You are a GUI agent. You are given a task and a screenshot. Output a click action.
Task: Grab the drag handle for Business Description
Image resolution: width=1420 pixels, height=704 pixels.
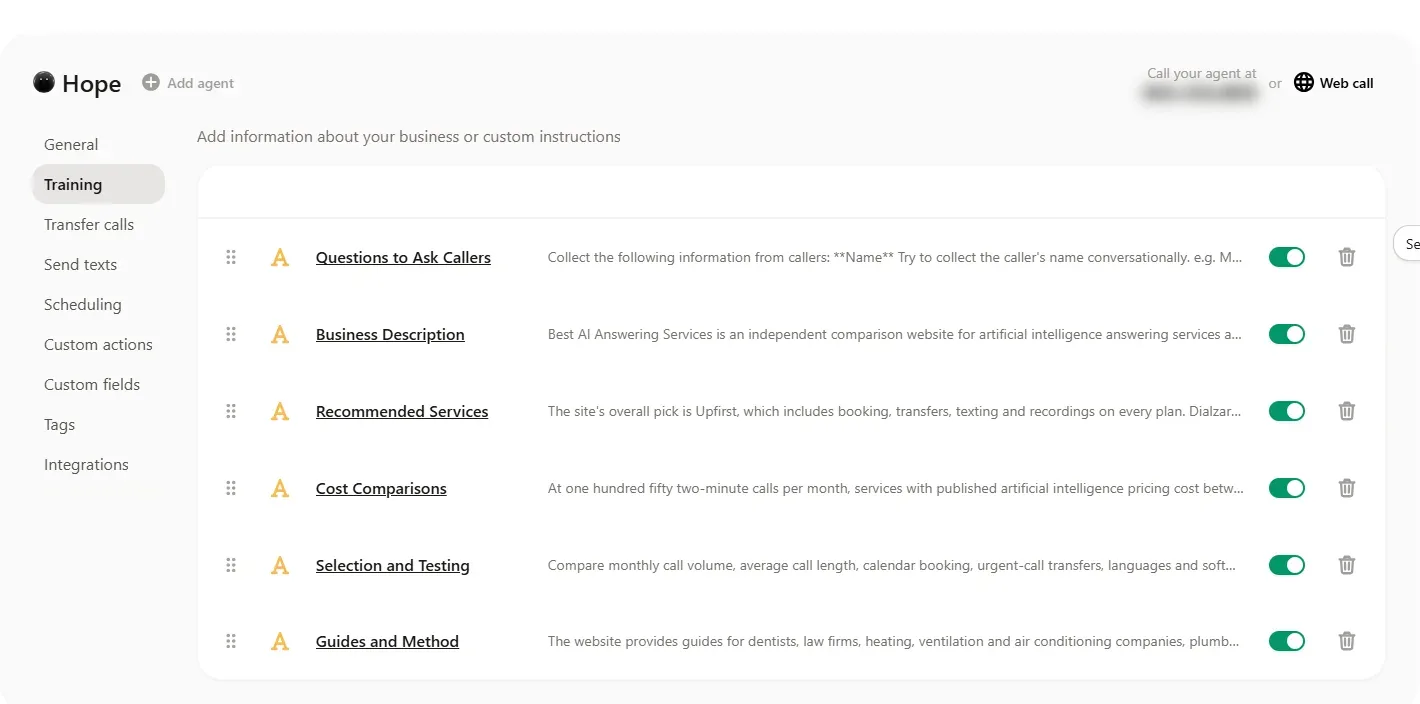pyautogui.click(x=231, y=334)
